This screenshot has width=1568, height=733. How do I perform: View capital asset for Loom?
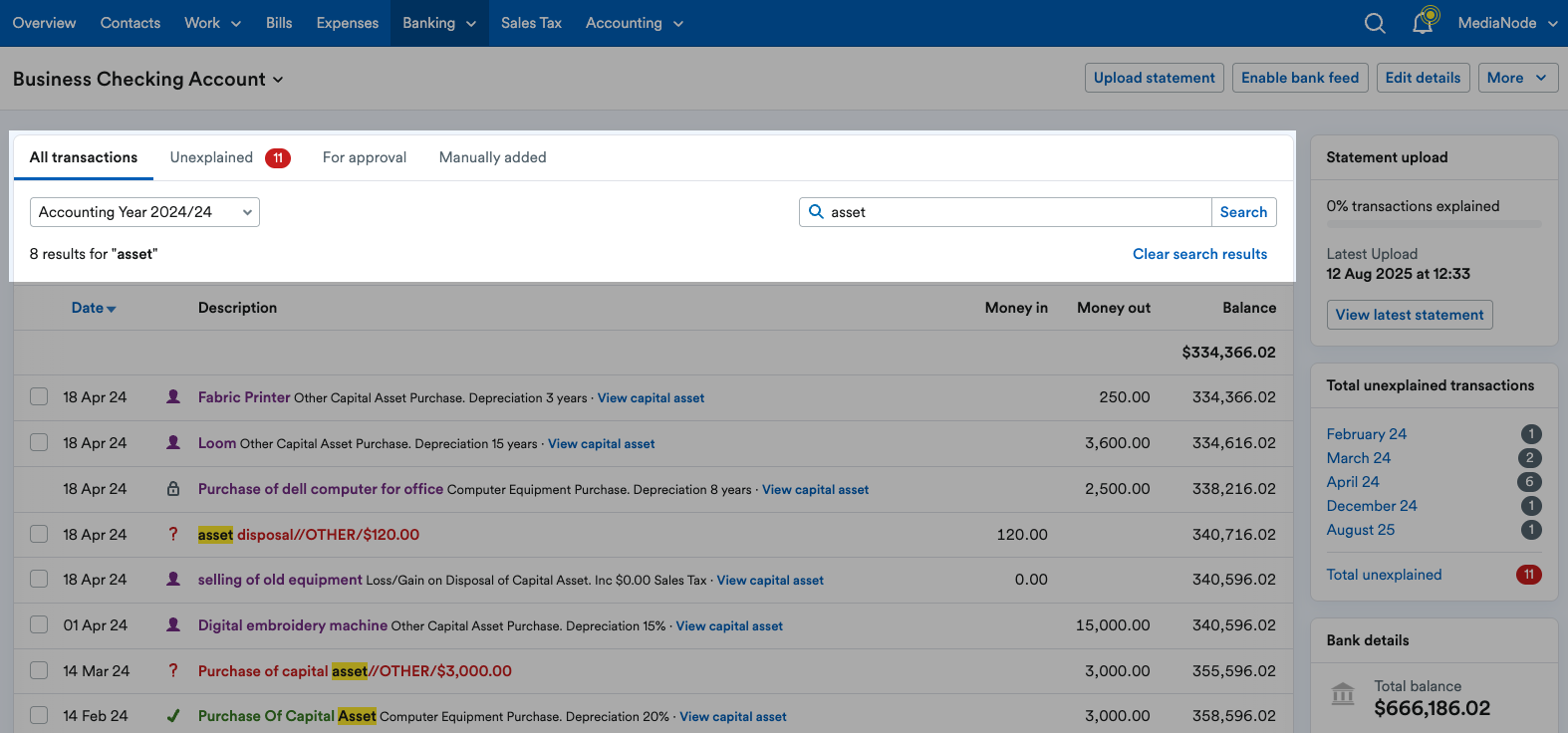click(x=602, y=444)
